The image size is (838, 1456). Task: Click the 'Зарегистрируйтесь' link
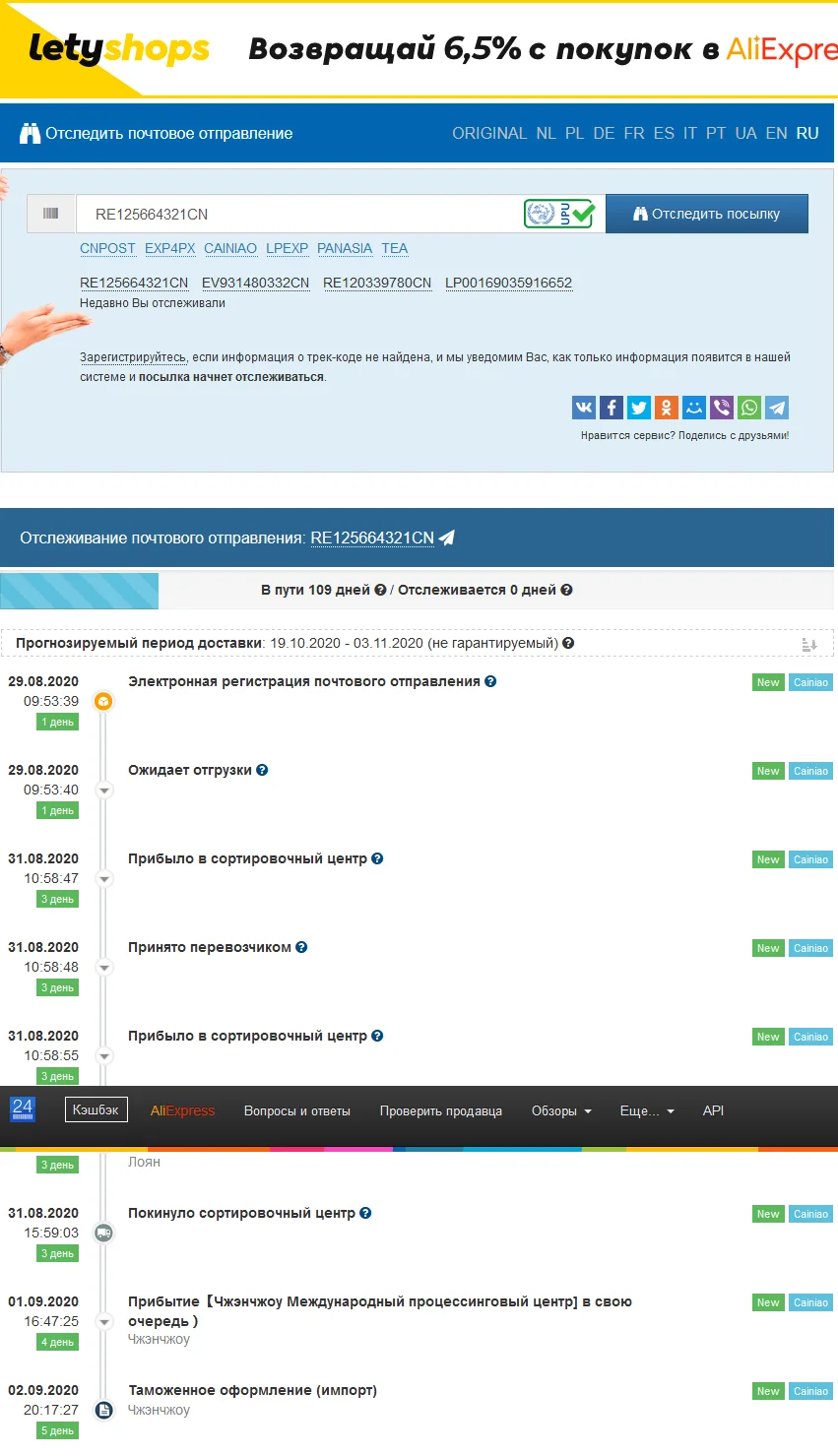(133, 357)
